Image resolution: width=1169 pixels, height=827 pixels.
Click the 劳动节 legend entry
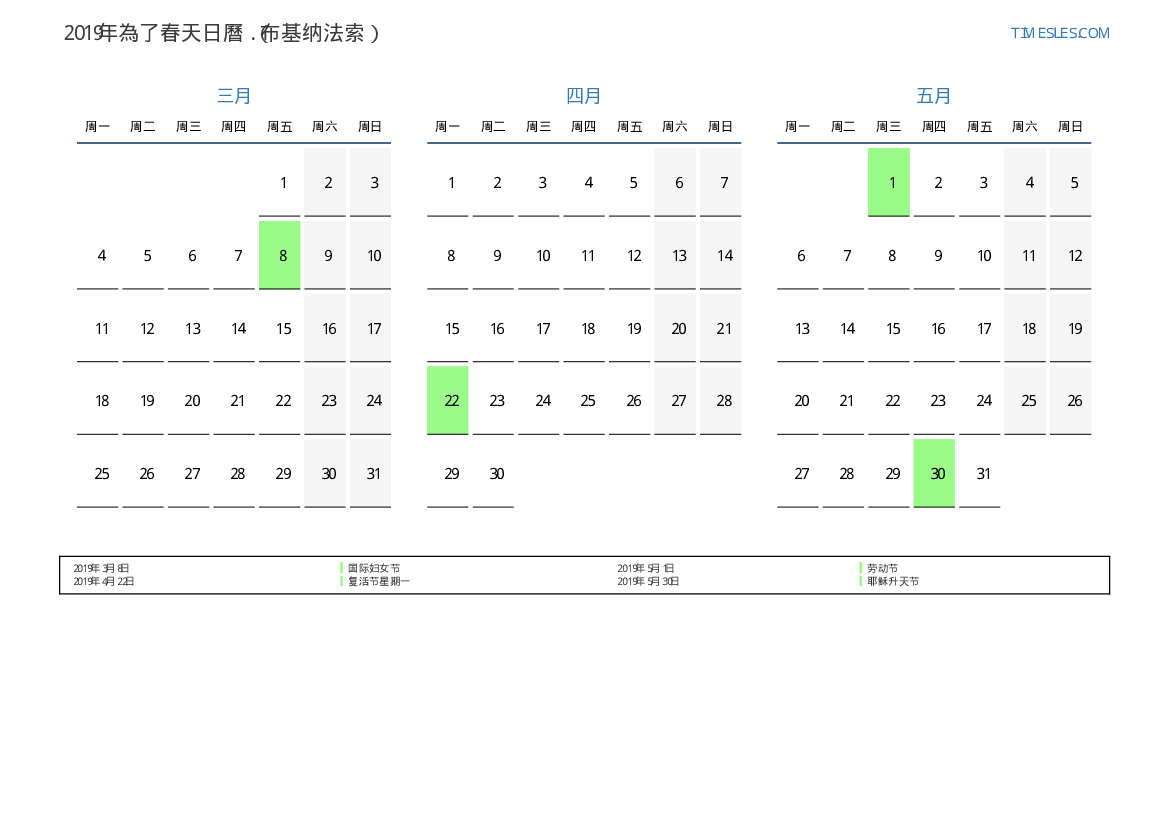coord(882,568)
